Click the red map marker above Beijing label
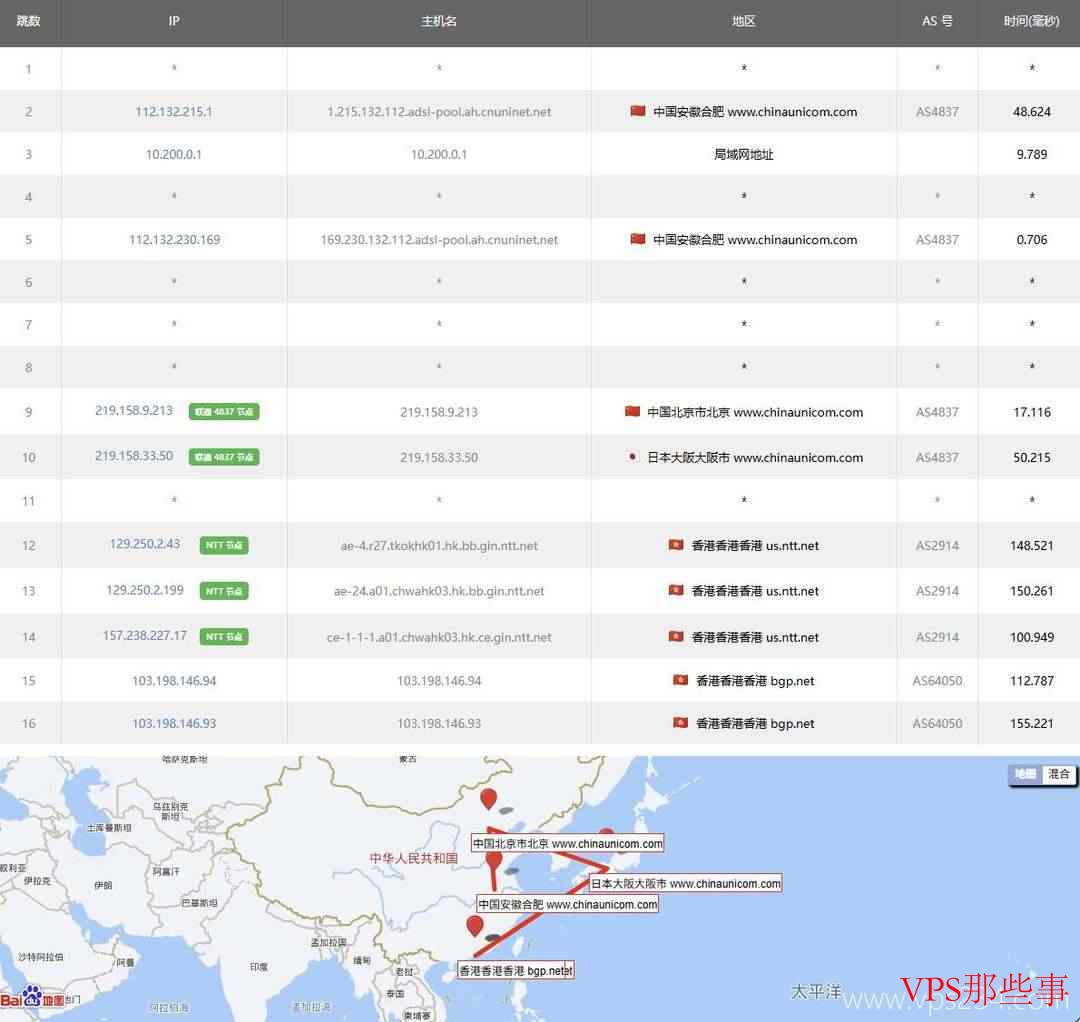 (488, 799)
